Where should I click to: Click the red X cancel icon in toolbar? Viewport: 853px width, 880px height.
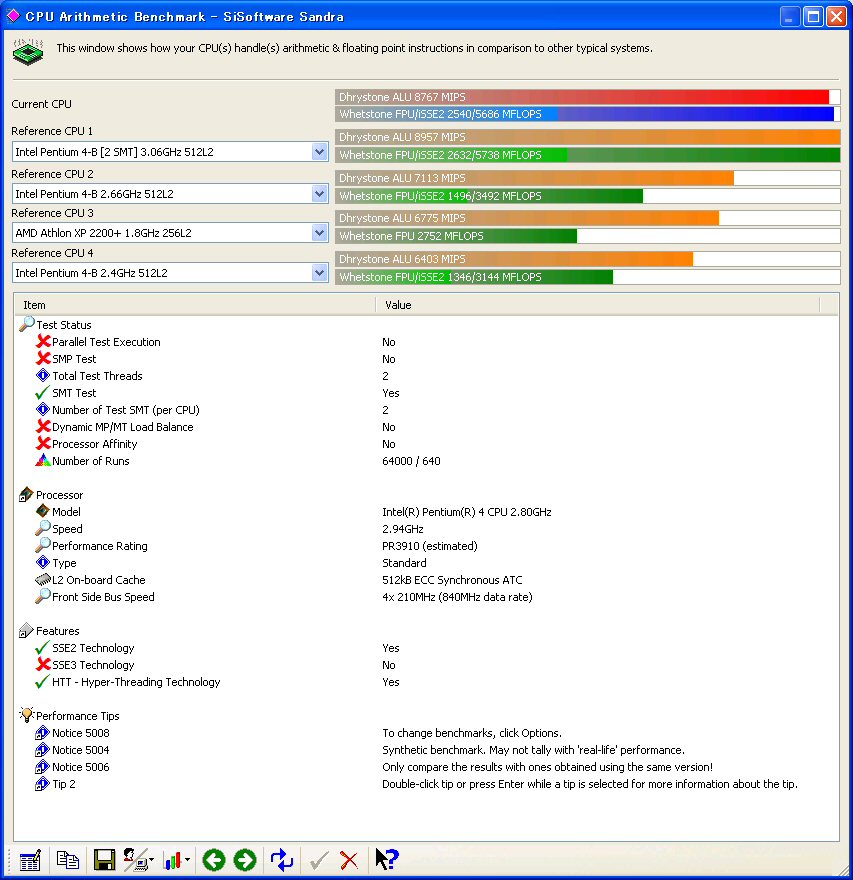(349, 860)
